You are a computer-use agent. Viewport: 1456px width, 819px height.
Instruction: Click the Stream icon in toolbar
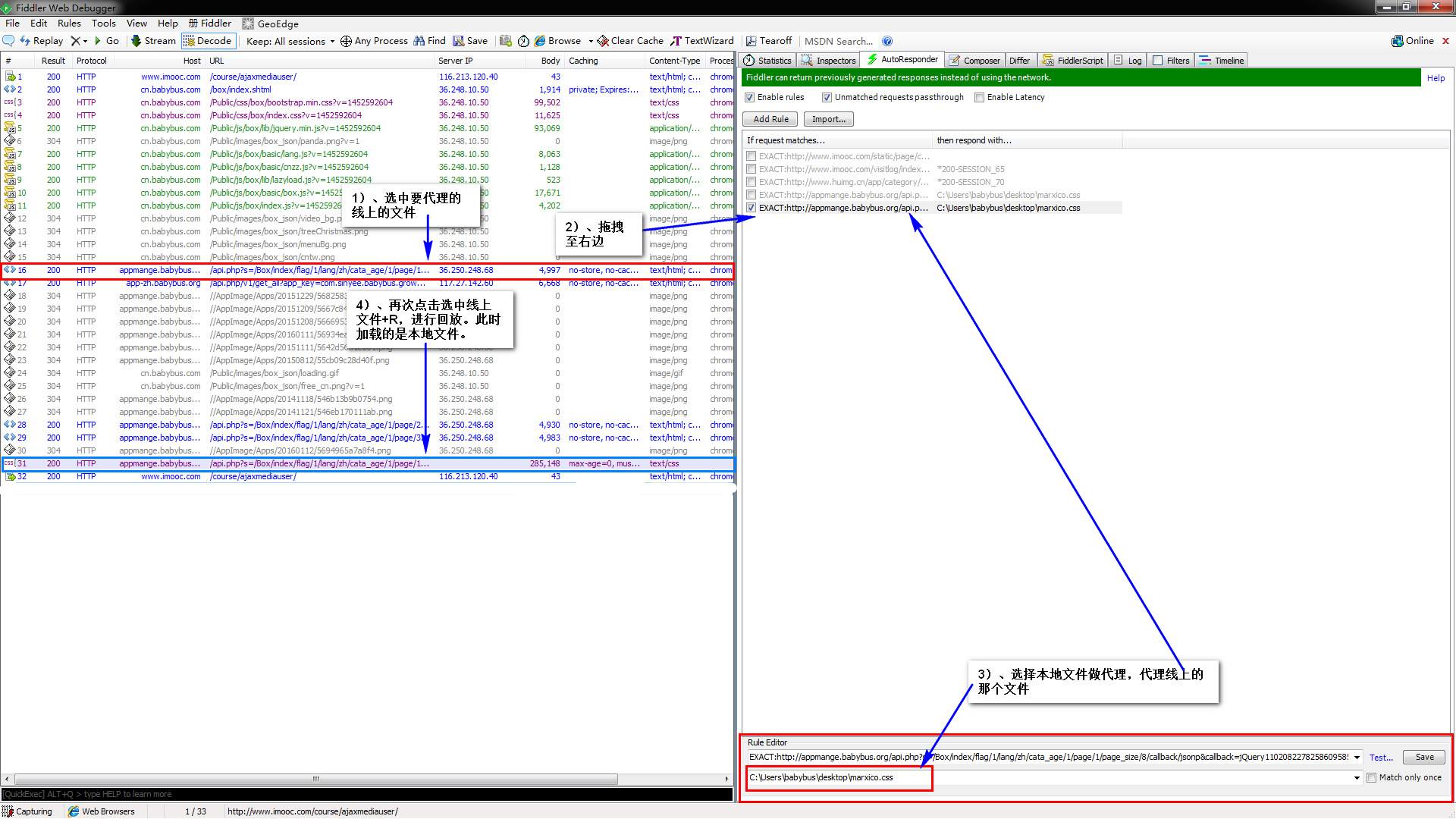coord(153,41)
